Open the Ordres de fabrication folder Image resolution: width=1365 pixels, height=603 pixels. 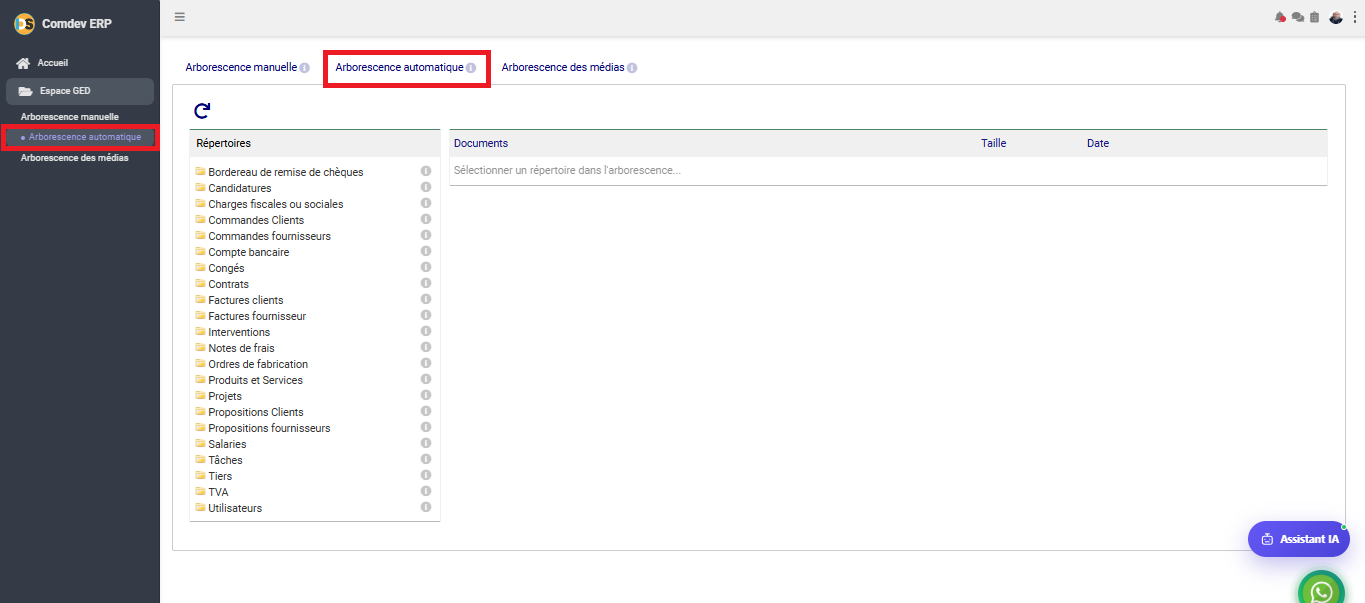258,364
